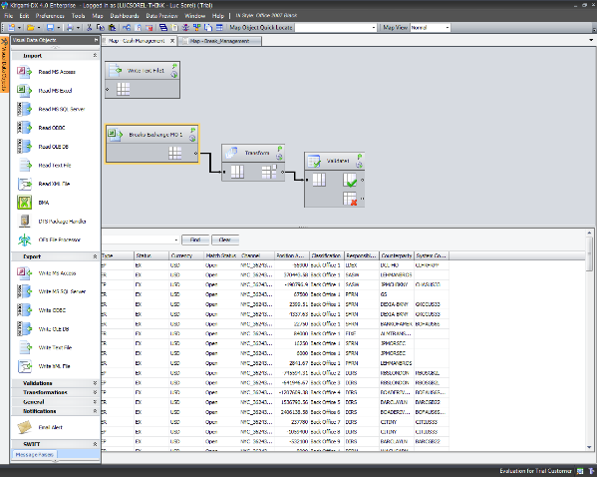597x477 pixels.
Task: Open the Visual Data Objects side tab
Action: pos(4,64)
